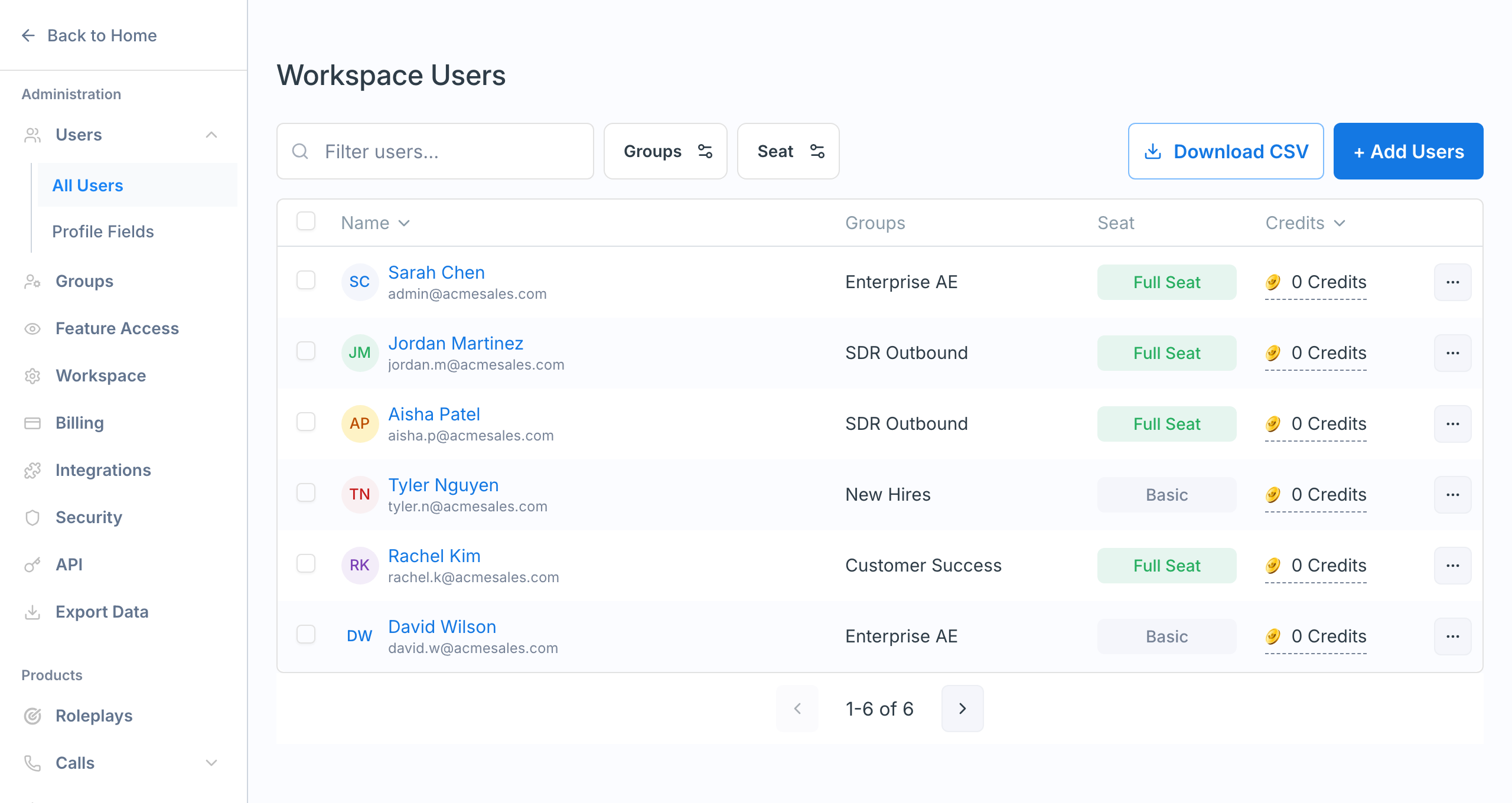Check the box for Sarah Chen
This screenshot has width=1512, height=803.
click(x=306, y=280)
